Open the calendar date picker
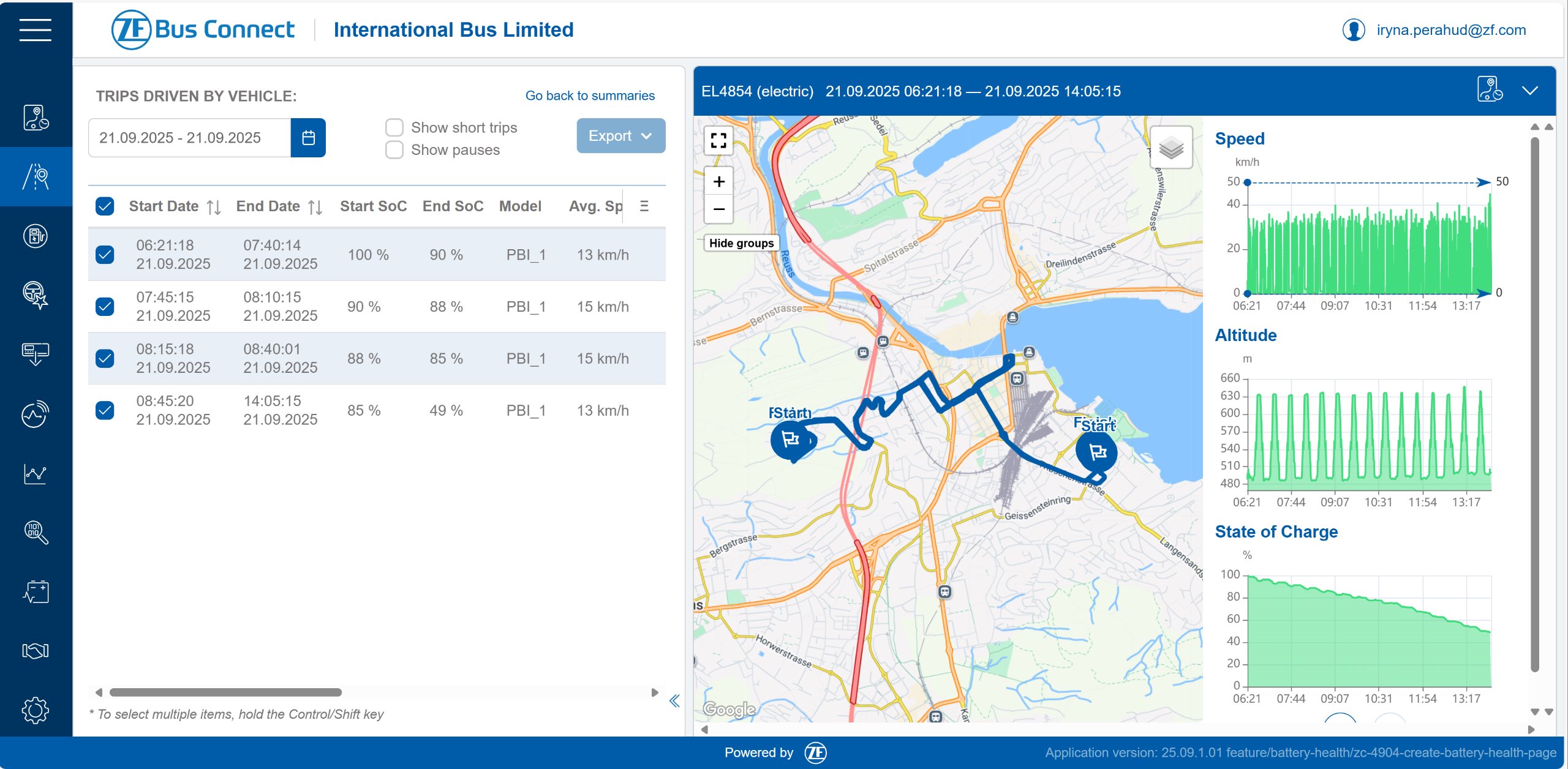The width and height of the screenshot is (1568, 769). pyautogui.click(x=308, y=138)
